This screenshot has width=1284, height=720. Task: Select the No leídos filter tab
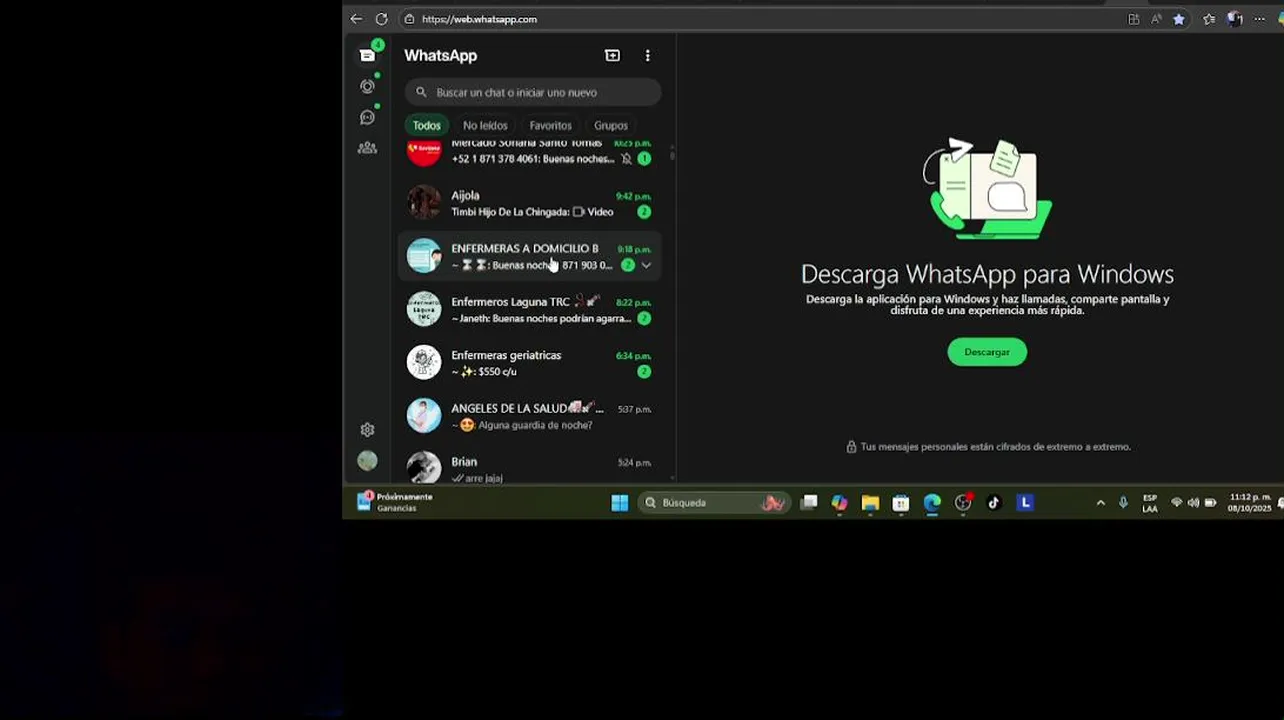pyautogui.click(x=485, y=125)
